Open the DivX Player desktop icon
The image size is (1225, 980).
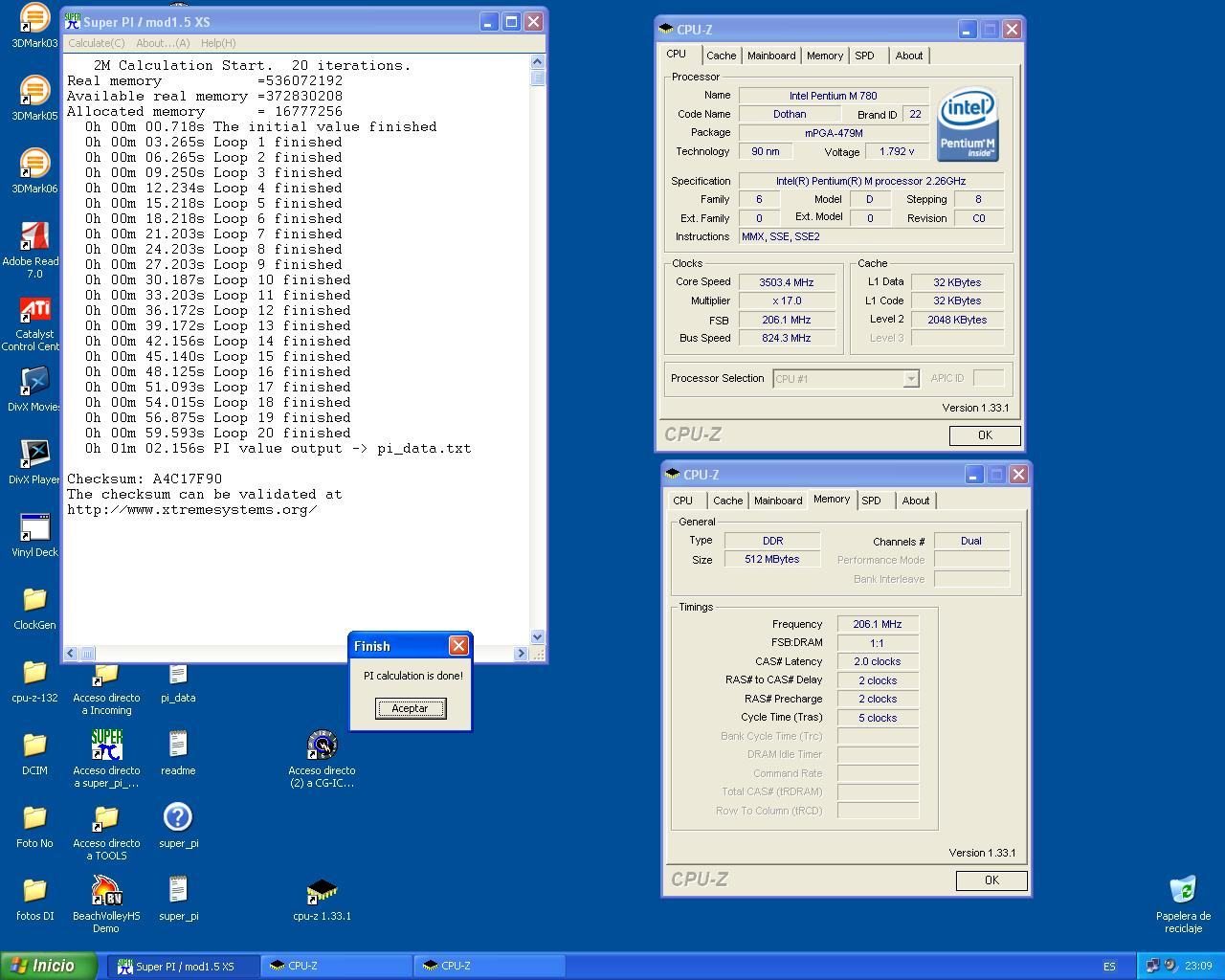tap(34, 456)
